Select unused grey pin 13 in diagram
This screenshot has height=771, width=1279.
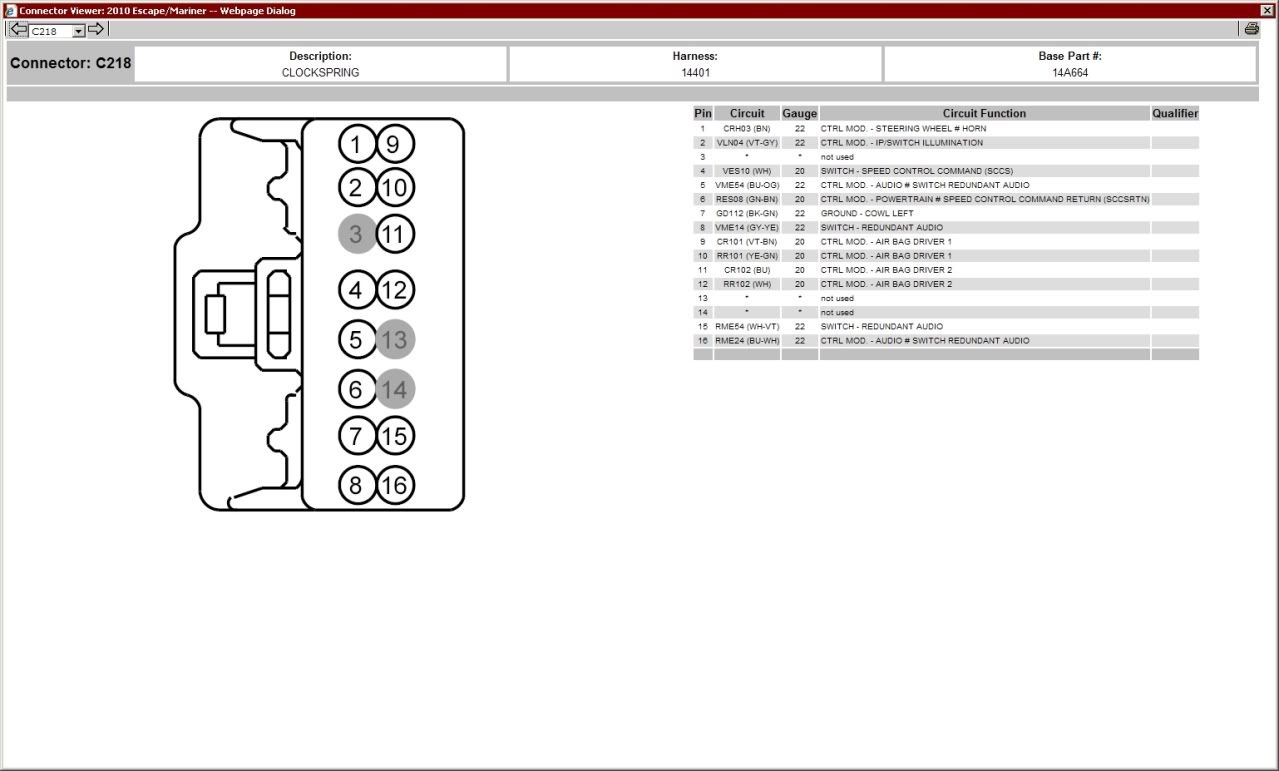[395, 340]
